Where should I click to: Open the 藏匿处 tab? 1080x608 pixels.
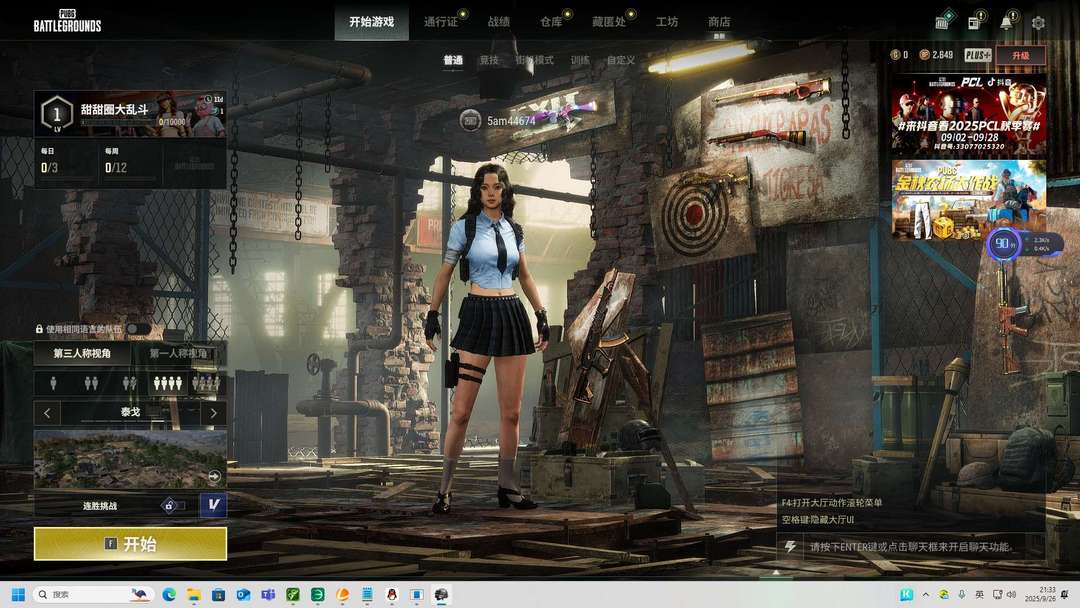click(x=609, y=22)
